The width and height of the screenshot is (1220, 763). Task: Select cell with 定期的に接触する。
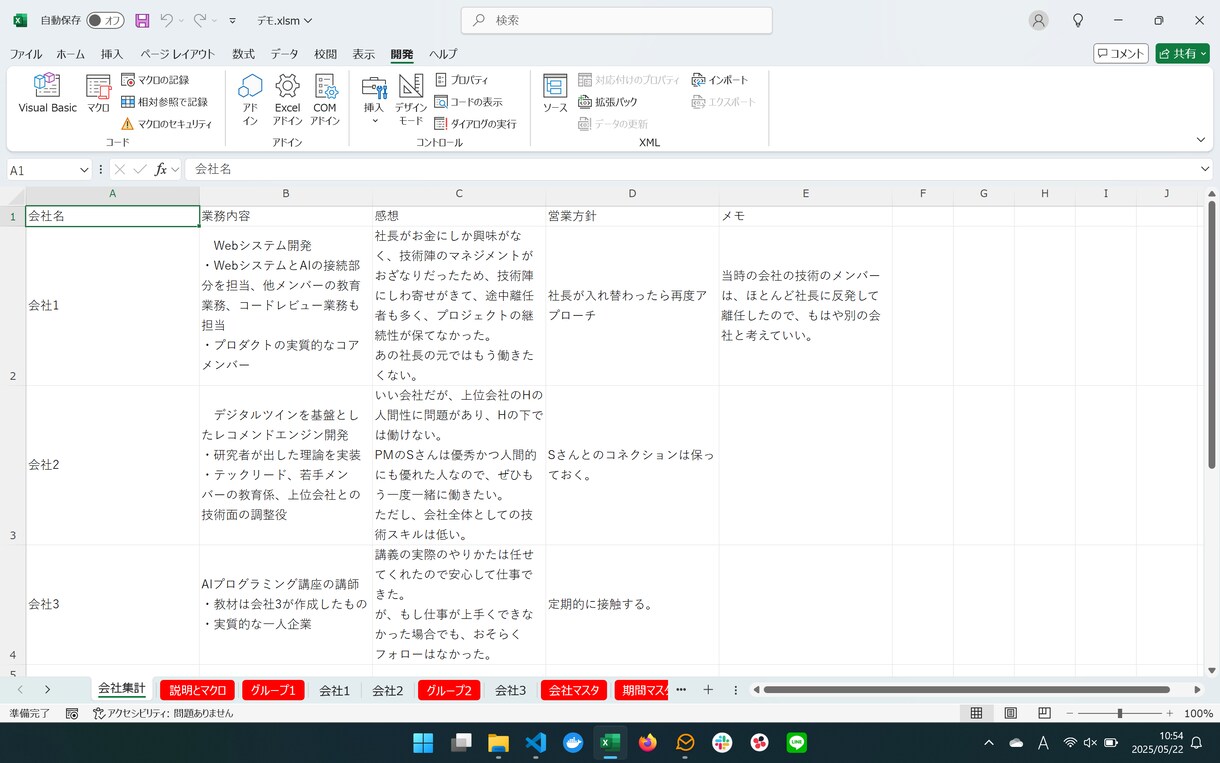click(x=632, y=605)
